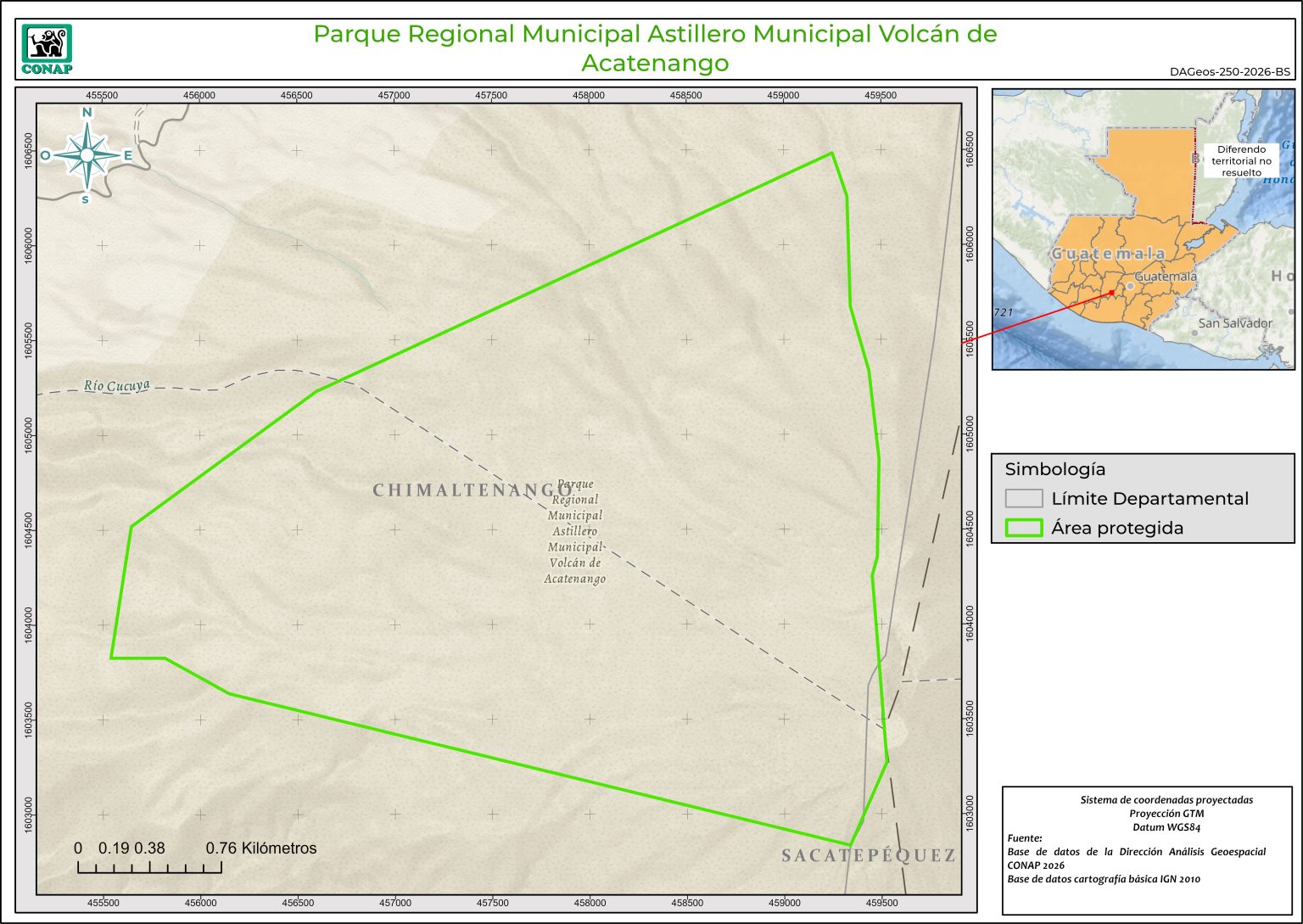Click the San Salvador label in inset map
The width and height of the screenshot is (1303, 924).
tap(1234, 323)
